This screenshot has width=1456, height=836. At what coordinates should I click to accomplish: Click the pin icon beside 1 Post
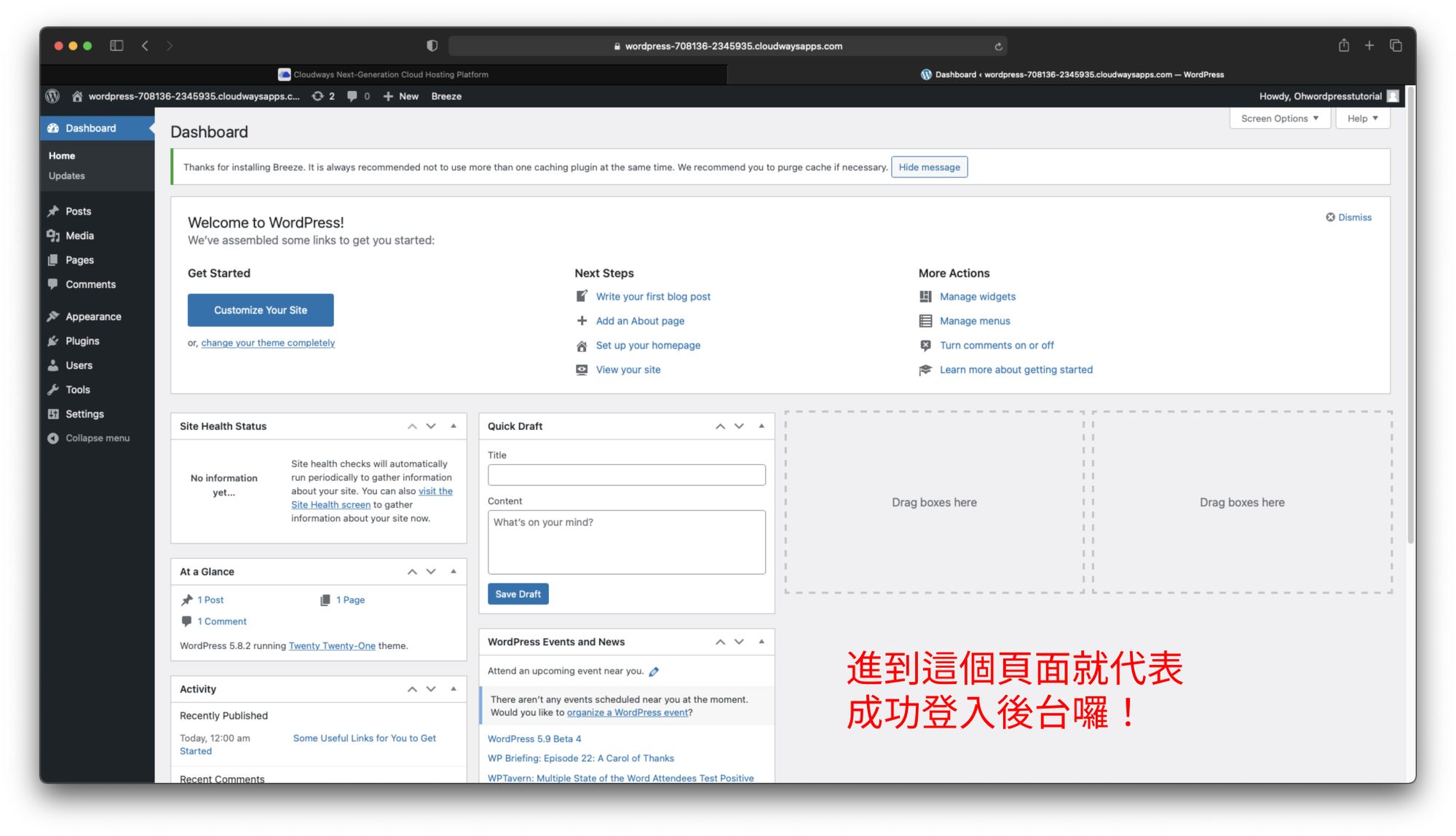[186, 600]
